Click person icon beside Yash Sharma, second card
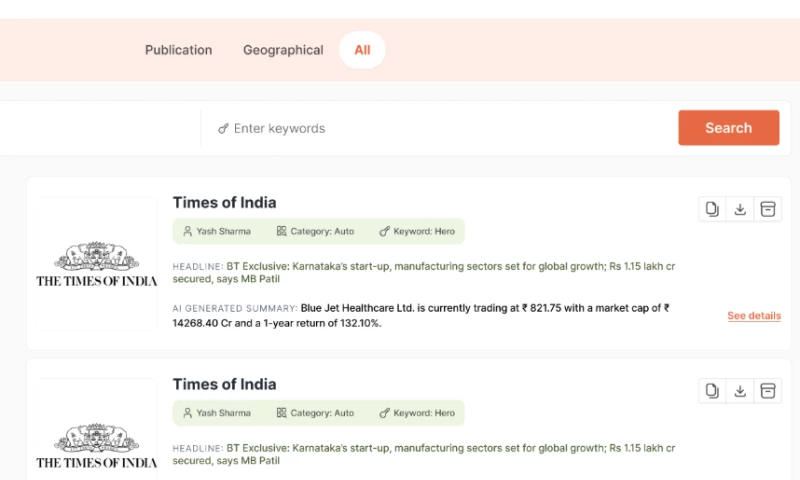 pyautogui.click(x=187, y=413)
